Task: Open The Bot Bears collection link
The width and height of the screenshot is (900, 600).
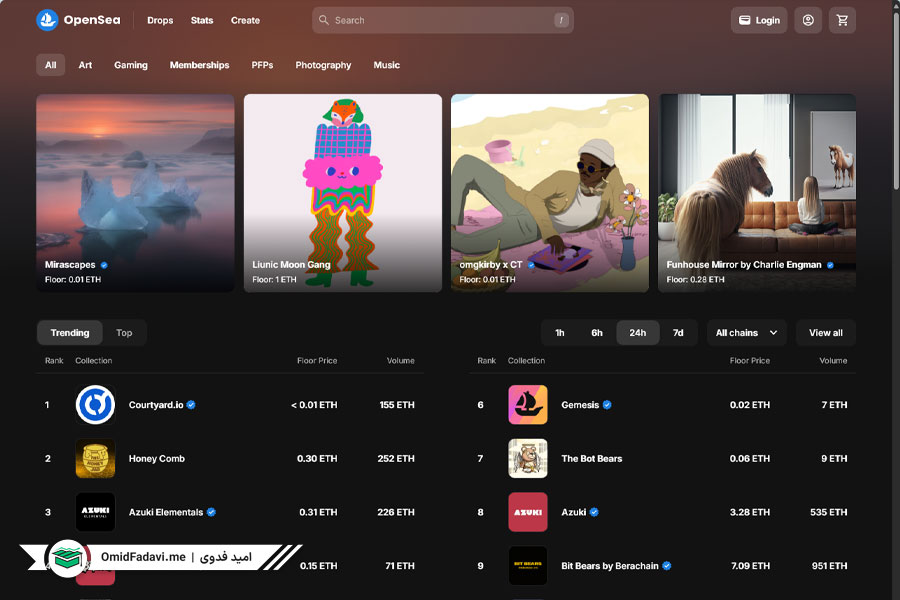Action: [x=592, y=458]
